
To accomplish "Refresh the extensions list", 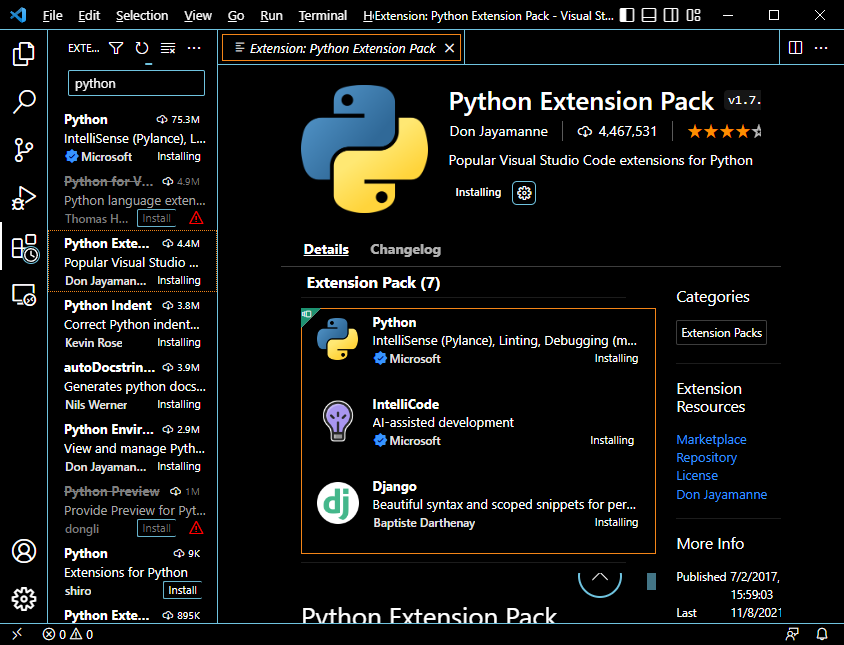I will pos(142,48).
